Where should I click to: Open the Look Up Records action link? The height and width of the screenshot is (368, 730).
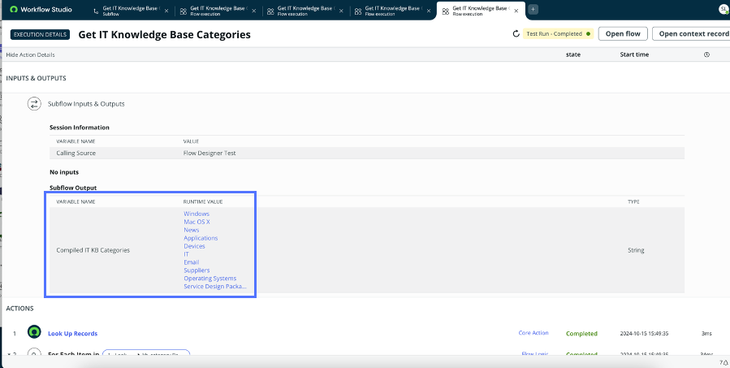[x=73, y=334]
